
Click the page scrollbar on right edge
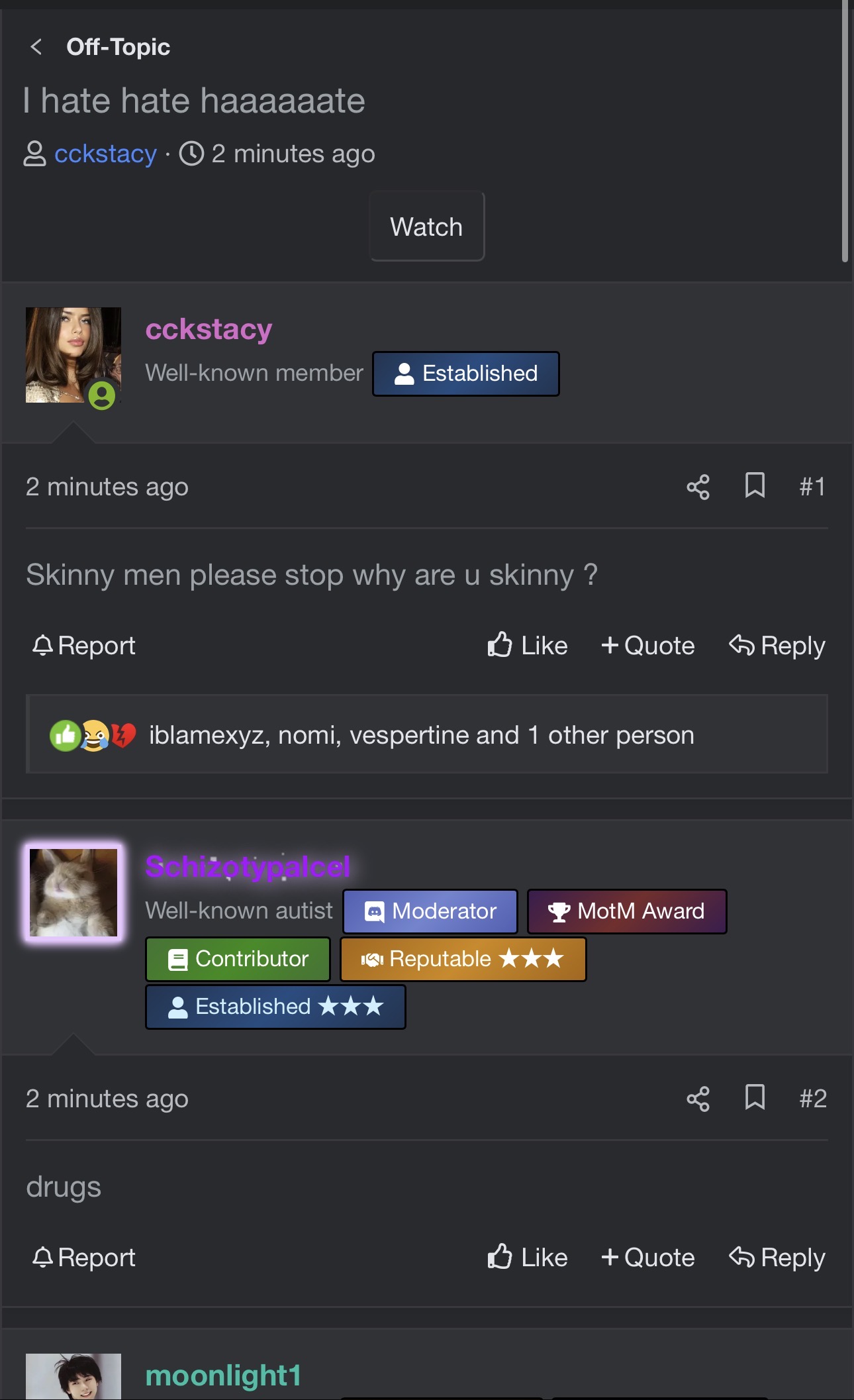(845, 131)
